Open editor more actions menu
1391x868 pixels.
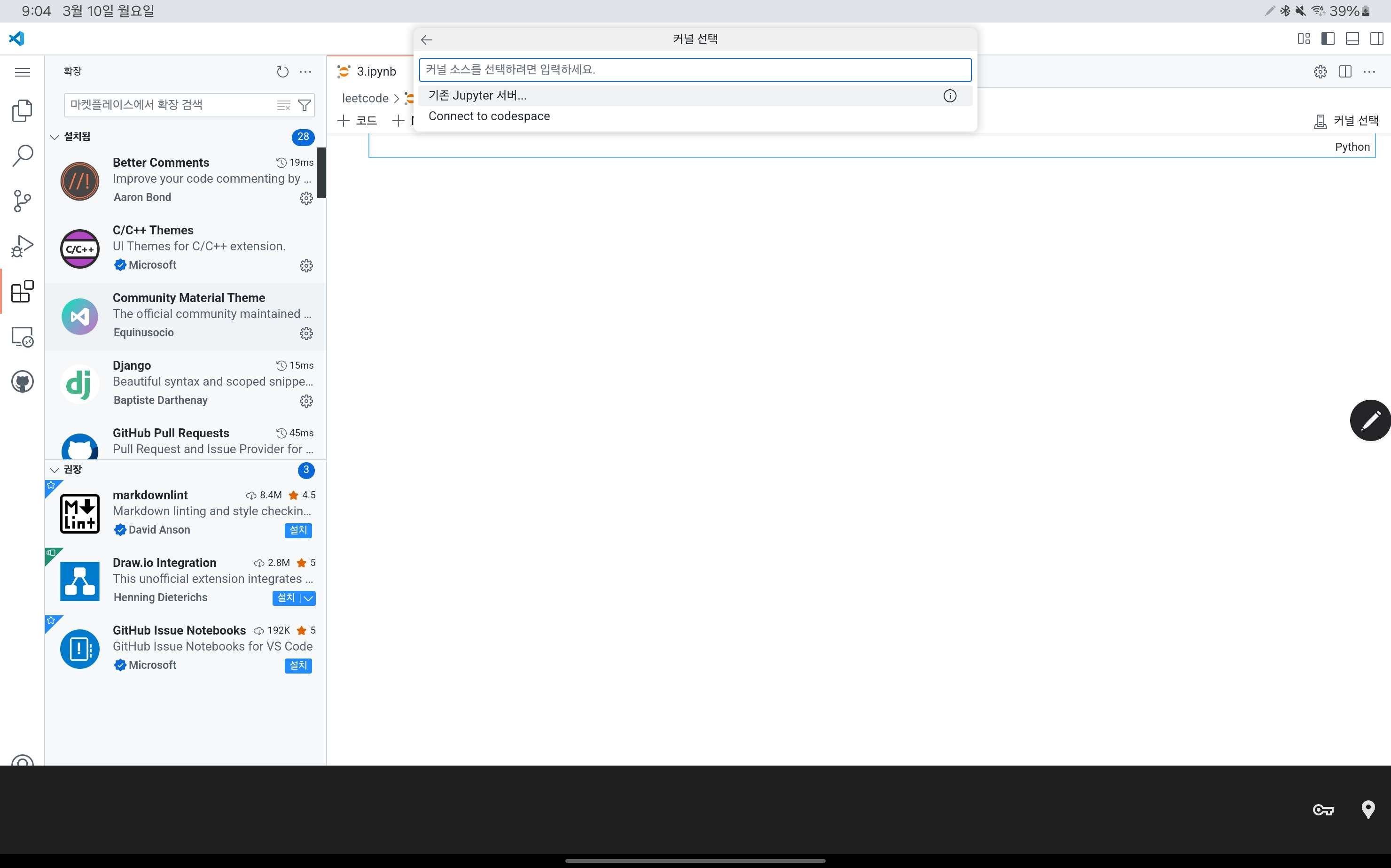[1369, 72]
